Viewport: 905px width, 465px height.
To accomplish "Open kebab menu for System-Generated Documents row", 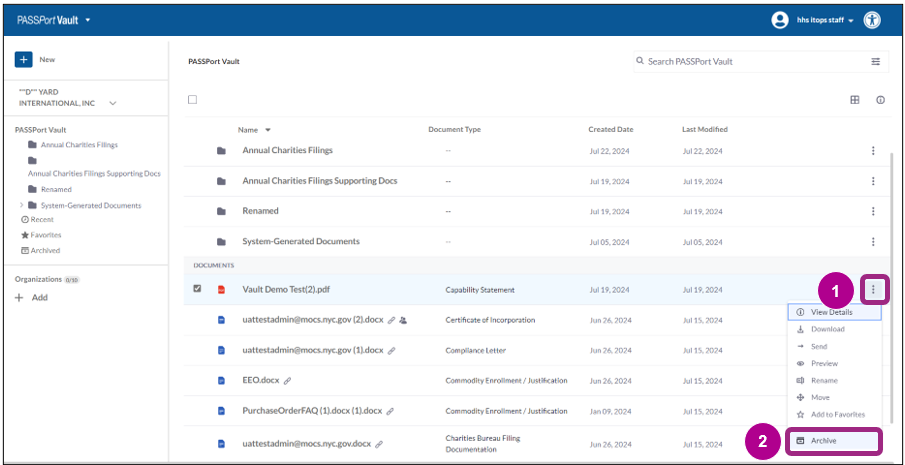I will 873,241.
